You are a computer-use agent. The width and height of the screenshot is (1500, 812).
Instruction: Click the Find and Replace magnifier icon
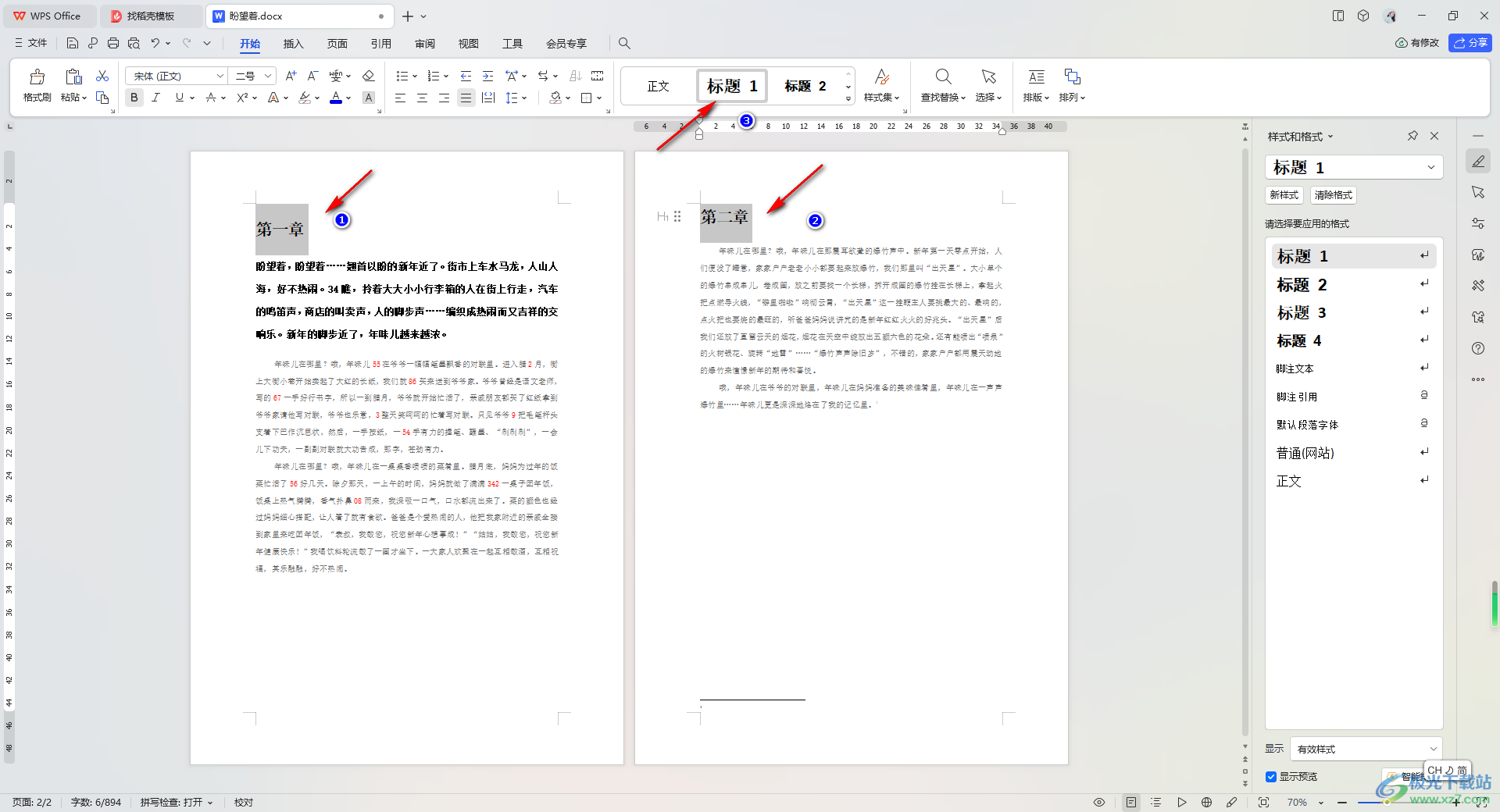point(943,77)
